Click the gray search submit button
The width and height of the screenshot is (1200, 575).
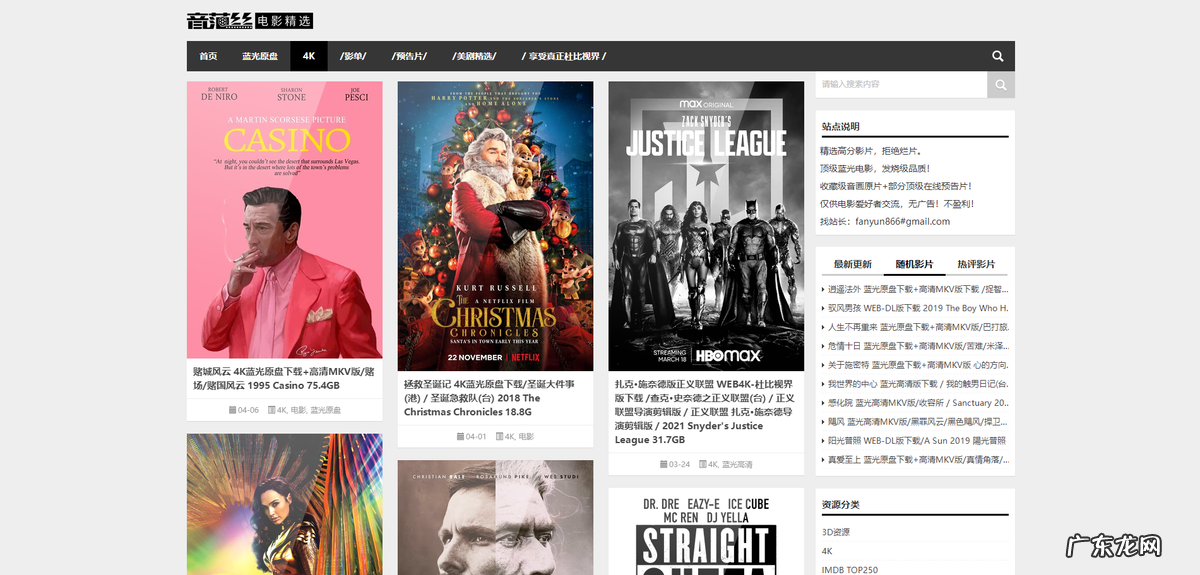click(x=1001, y=85)
